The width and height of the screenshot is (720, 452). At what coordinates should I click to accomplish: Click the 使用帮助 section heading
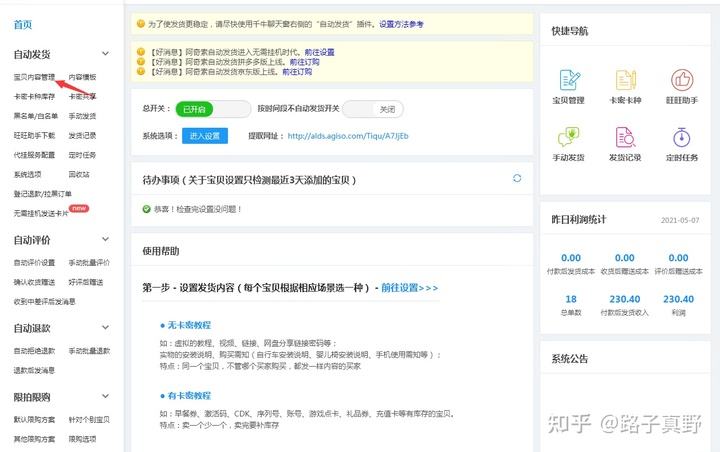pyautogui.click(x=161, y=251)
